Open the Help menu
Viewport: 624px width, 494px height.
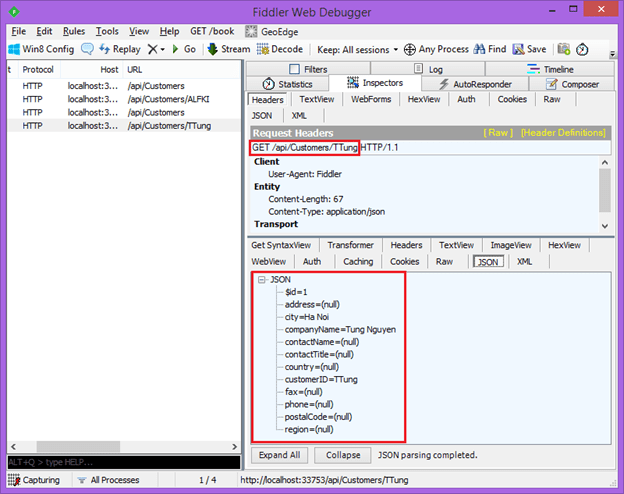170,31
